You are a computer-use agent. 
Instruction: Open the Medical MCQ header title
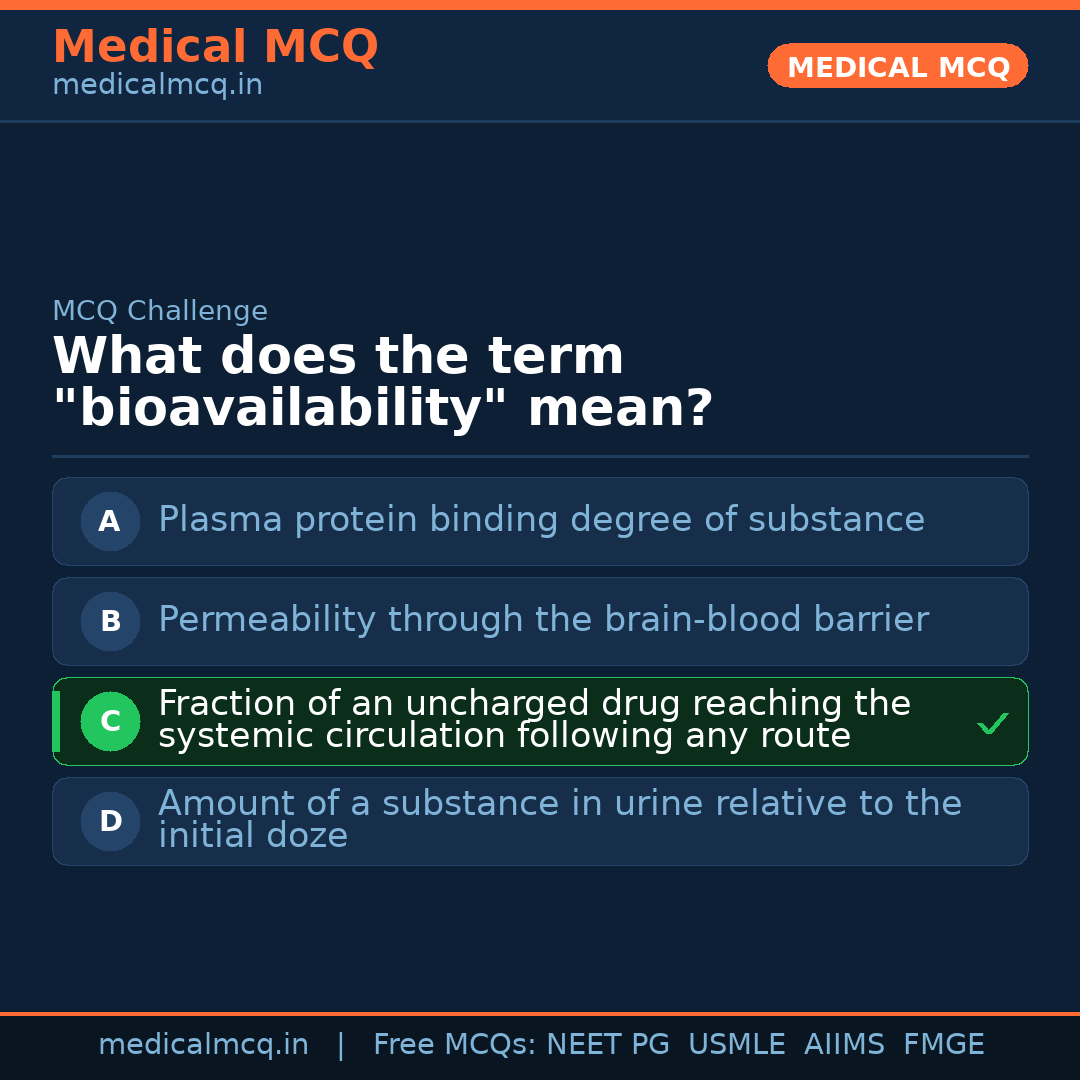215,47
